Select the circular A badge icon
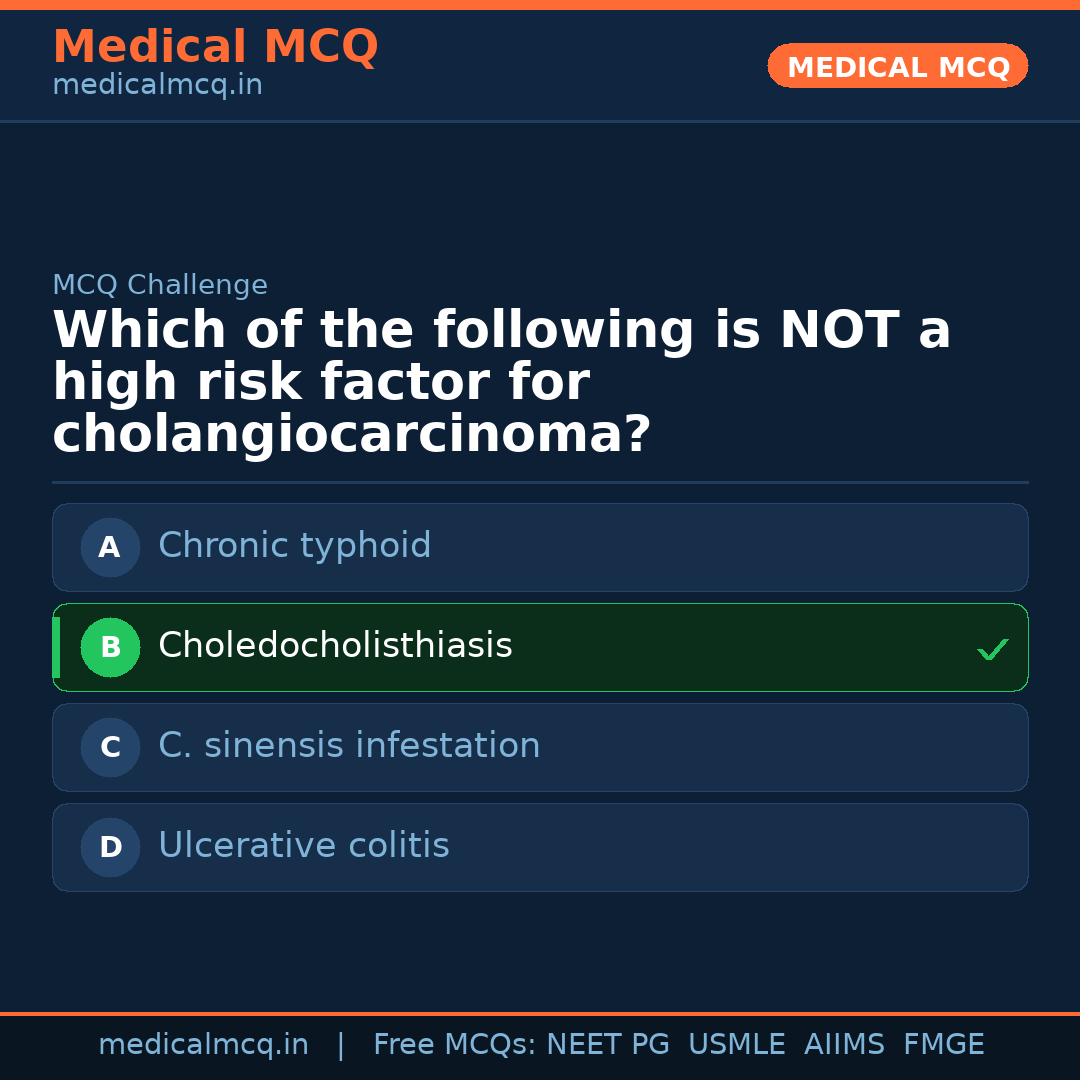This screenshot has height=1080, width=1080. [110, 547]
